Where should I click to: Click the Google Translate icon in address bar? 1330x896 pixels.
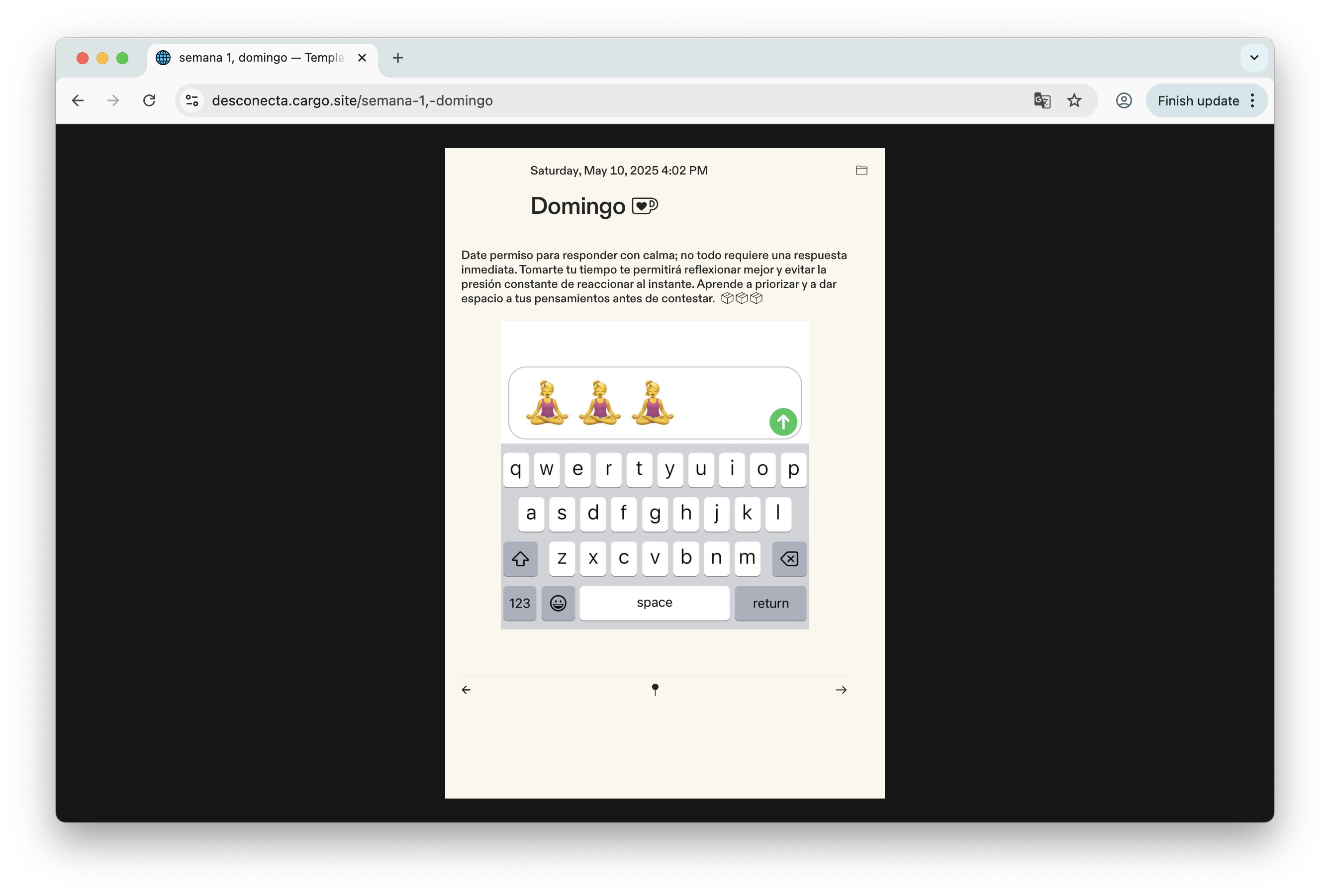[x=1042, y=100]
